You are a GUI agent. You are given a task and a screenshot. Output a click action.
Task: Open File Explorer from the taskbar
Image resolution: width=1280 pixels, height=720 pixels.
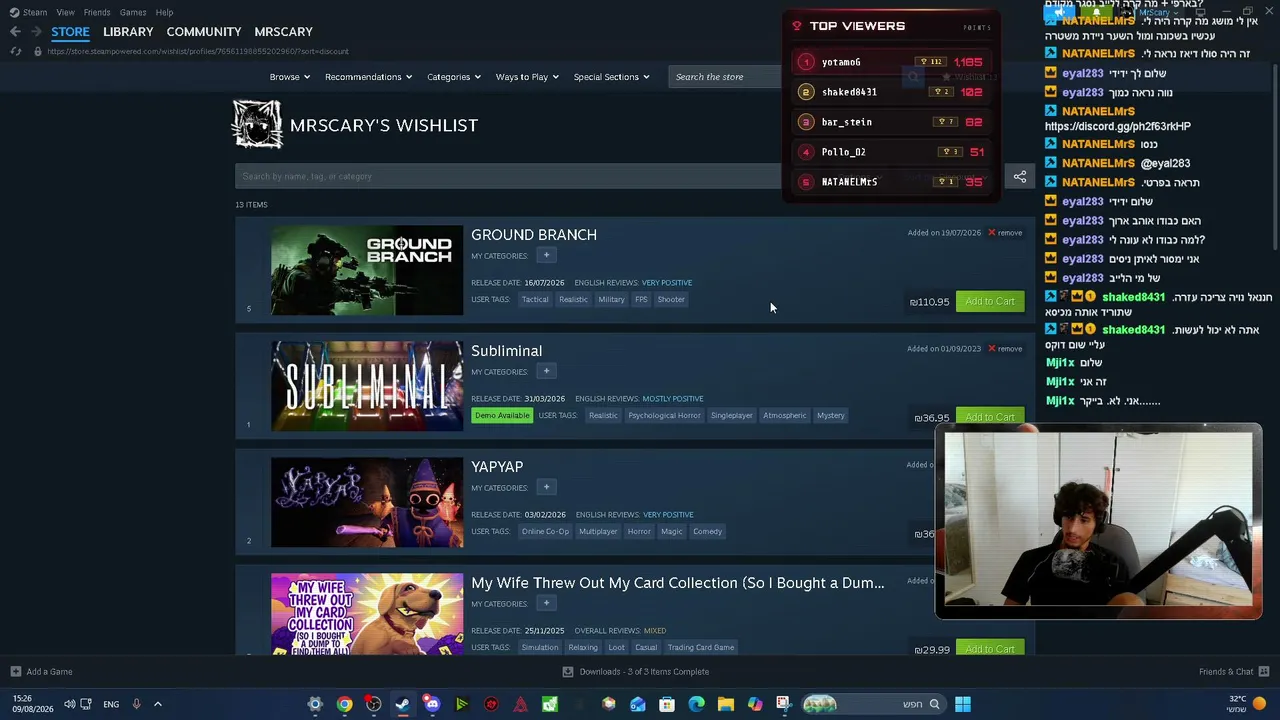click(725, 704)
